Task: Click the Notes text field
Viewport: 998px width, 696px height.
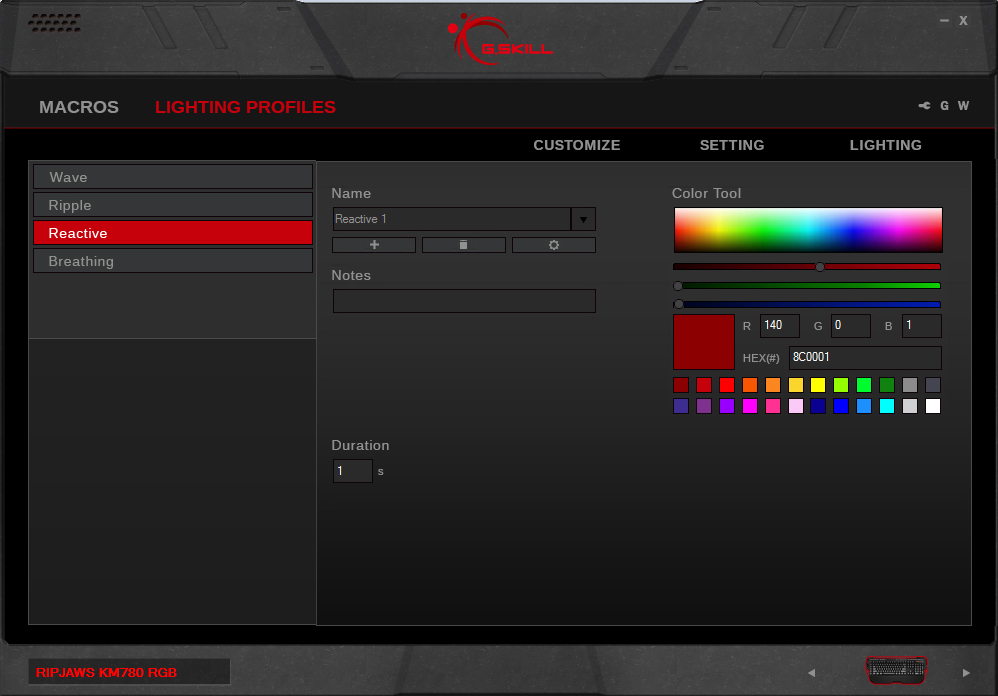Action: point(464,301)
